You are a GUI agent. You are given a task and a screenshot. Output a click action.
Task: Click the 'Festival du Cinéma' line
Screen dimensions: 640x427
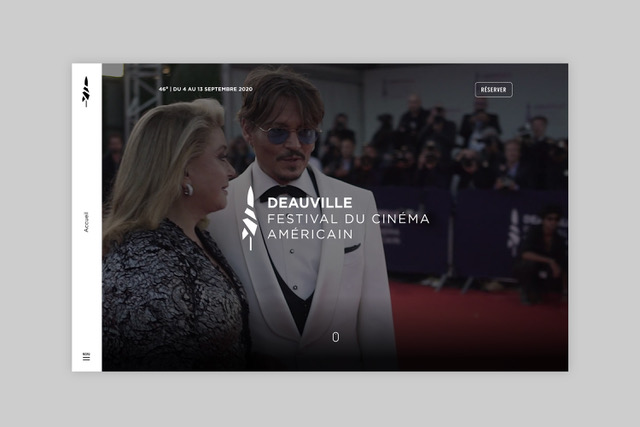pos(348,219)
